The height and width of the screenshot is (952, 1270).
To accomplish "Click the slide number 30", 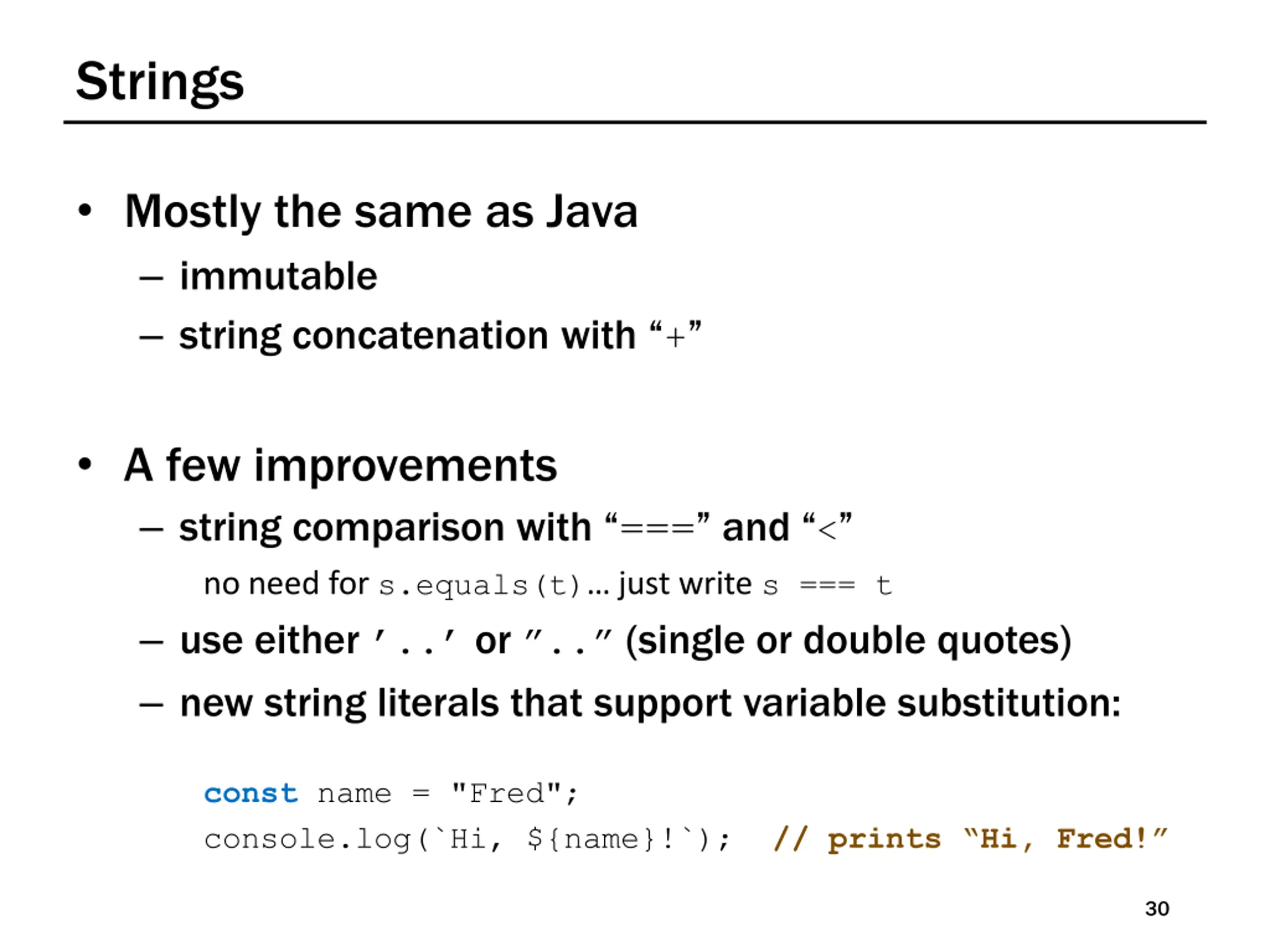I will point(1157,909).
